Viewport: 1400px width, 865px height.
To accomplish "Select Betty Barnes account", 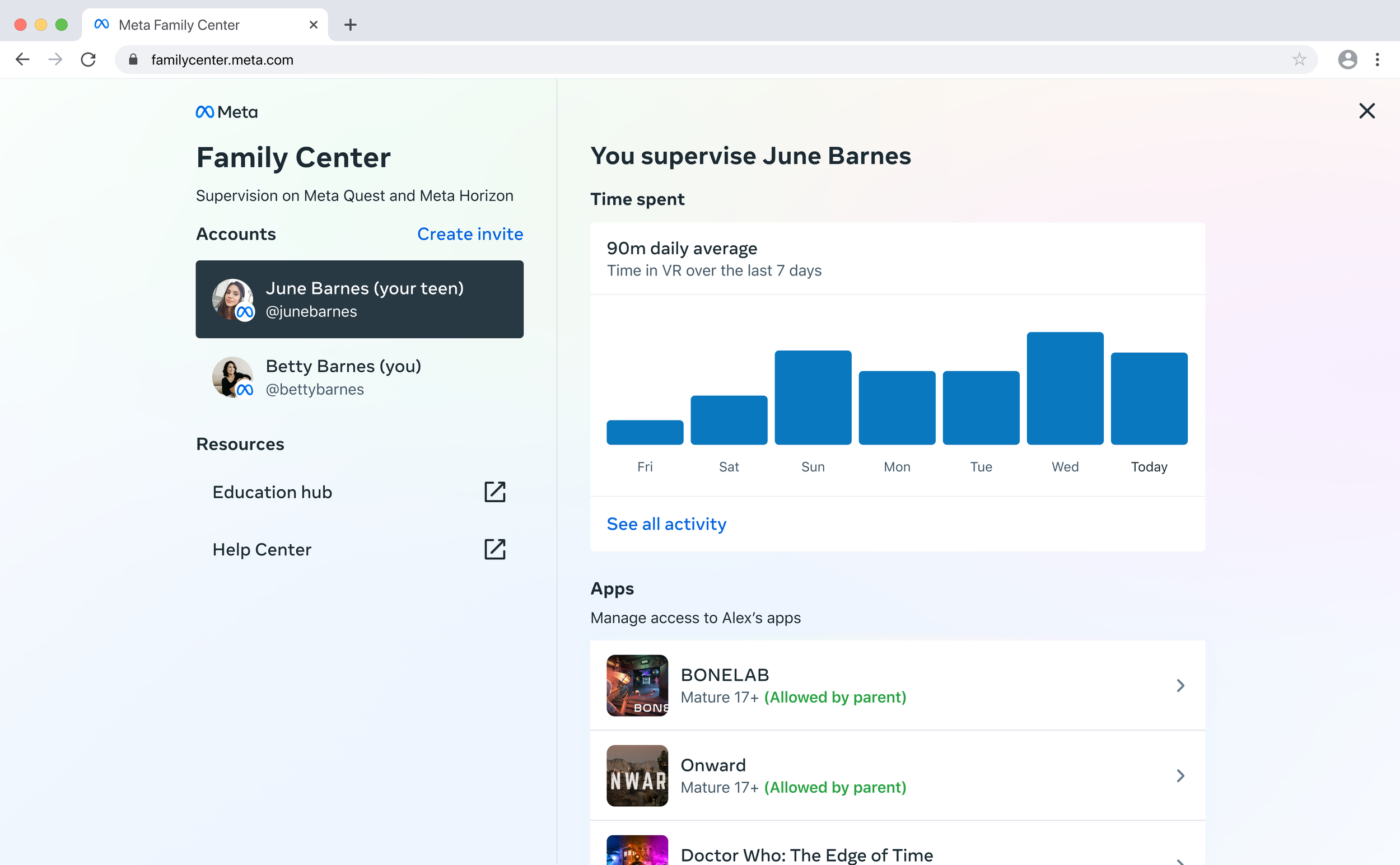I will tap(360, 377).
